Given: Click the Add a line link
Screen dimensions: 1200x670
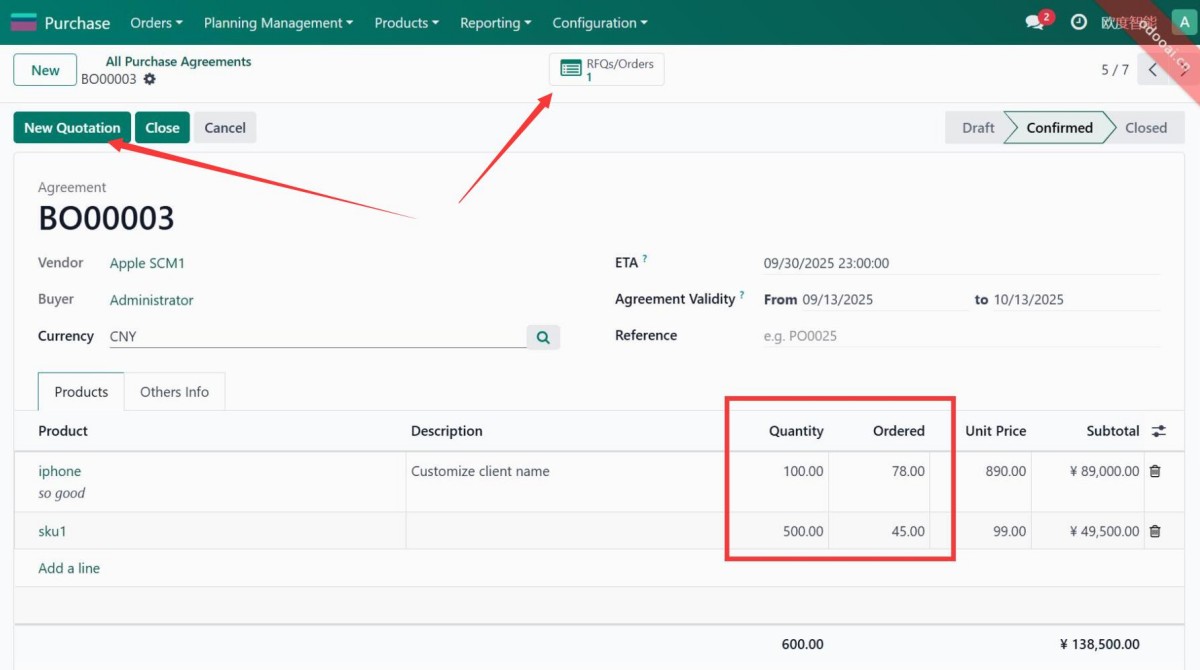Looking at the screenshot, I should tap(69, 568).
